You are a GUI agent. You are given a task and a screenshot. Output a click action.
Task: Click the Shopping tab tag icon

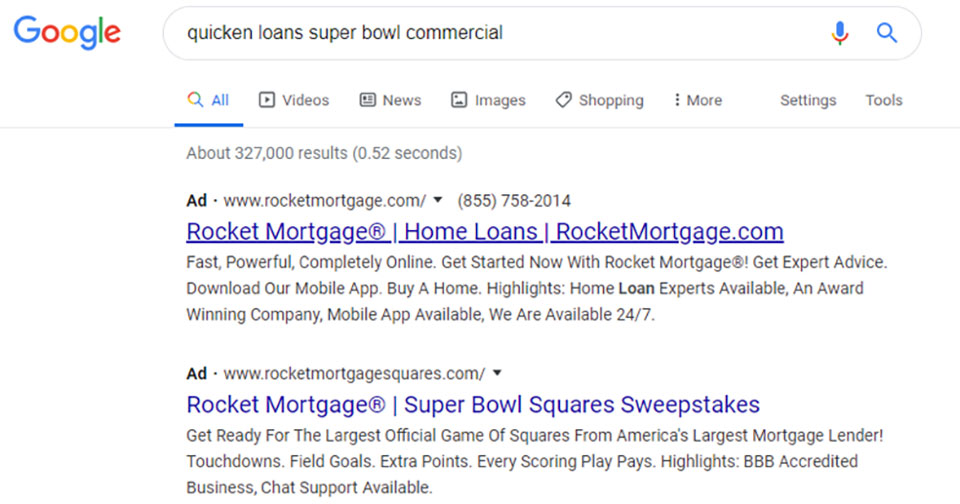tap(563, 100)
